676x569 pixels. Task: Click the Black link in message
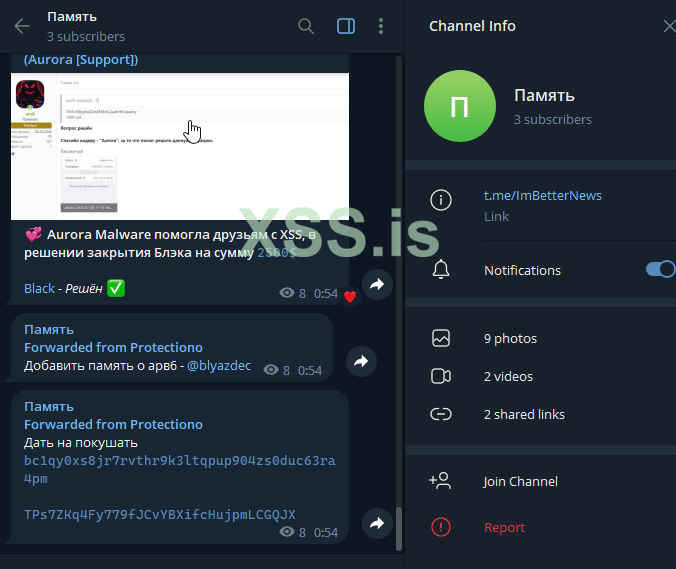pos(39,288)
